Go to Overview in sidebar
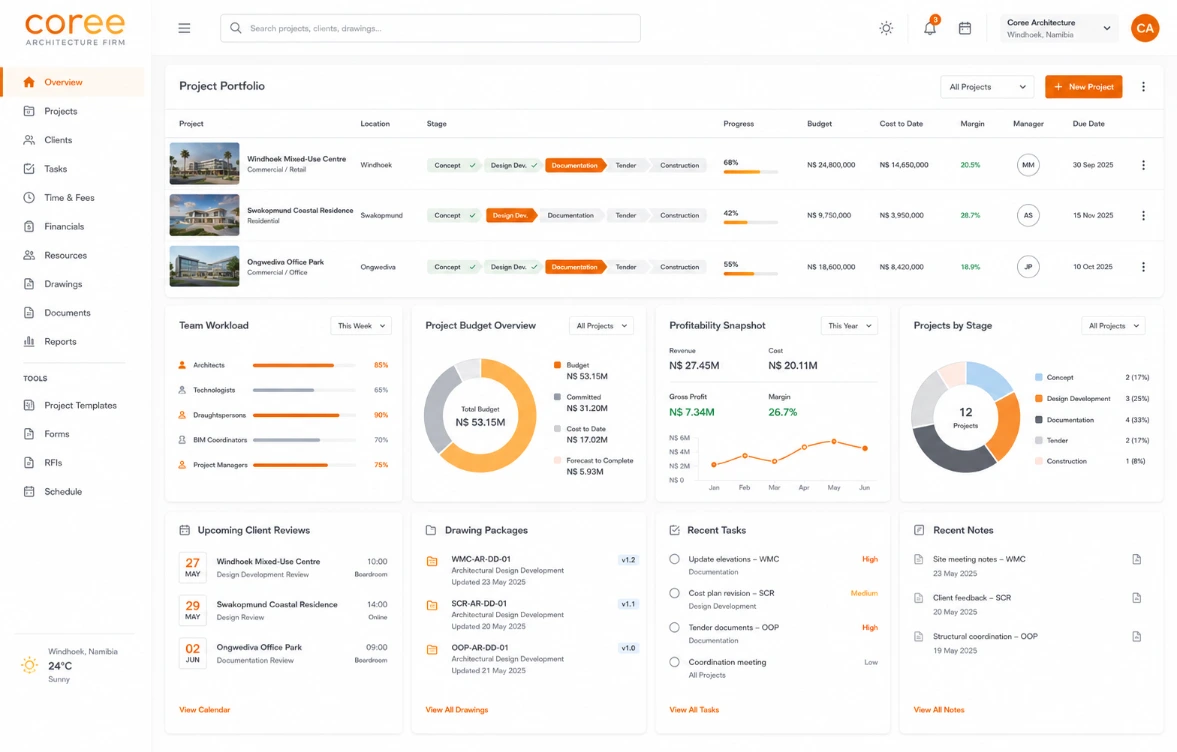1177x752 pixels. (x=73, y=82)
